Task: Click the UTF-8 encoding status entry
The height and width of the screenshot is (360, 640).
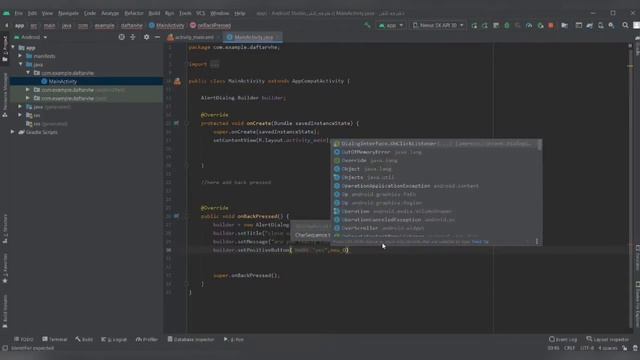Action: pos(587,348)
